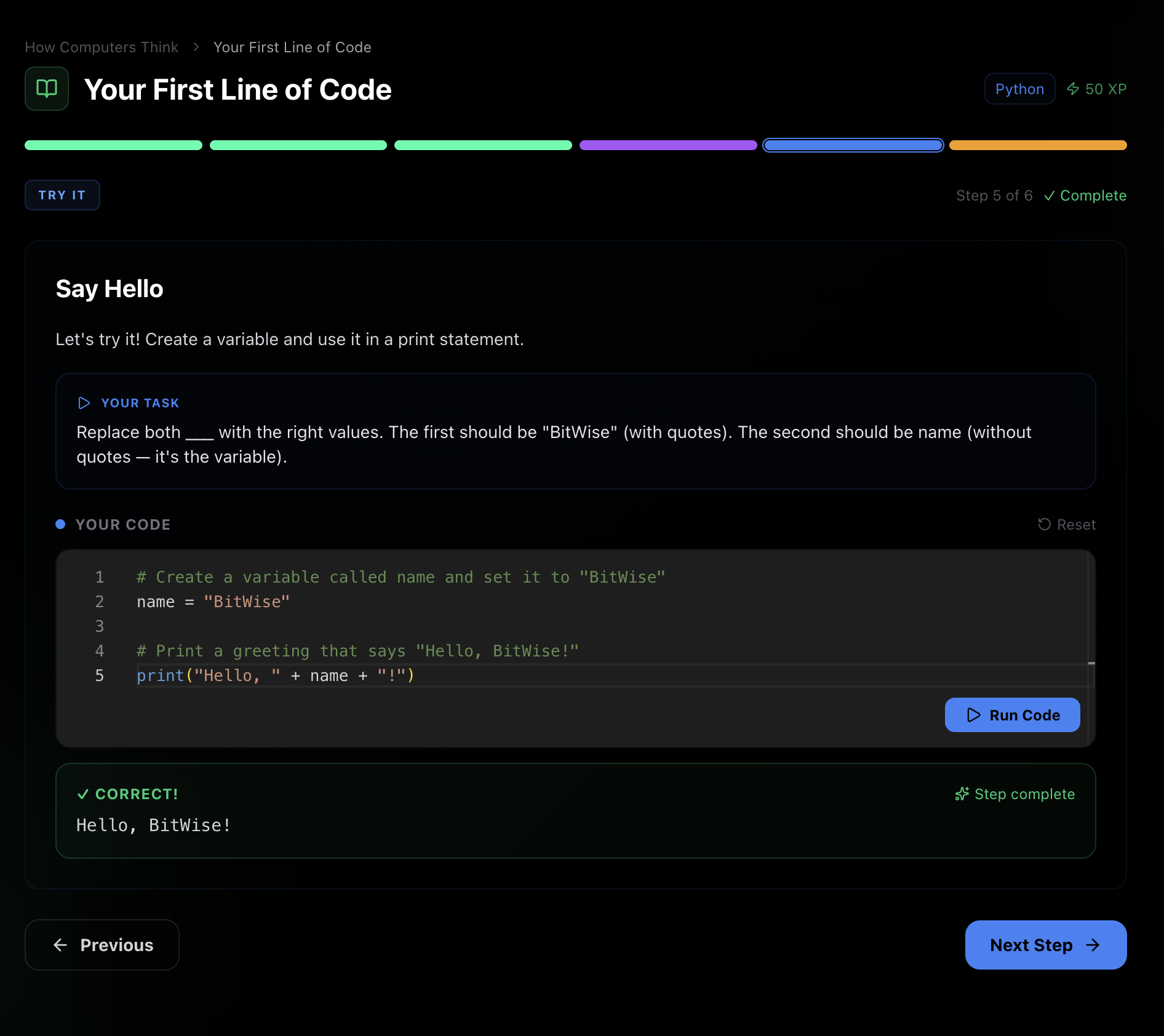Select the purple fourth step segment
Screen dimensions: 1164x1036
click(x=668, y=145)
